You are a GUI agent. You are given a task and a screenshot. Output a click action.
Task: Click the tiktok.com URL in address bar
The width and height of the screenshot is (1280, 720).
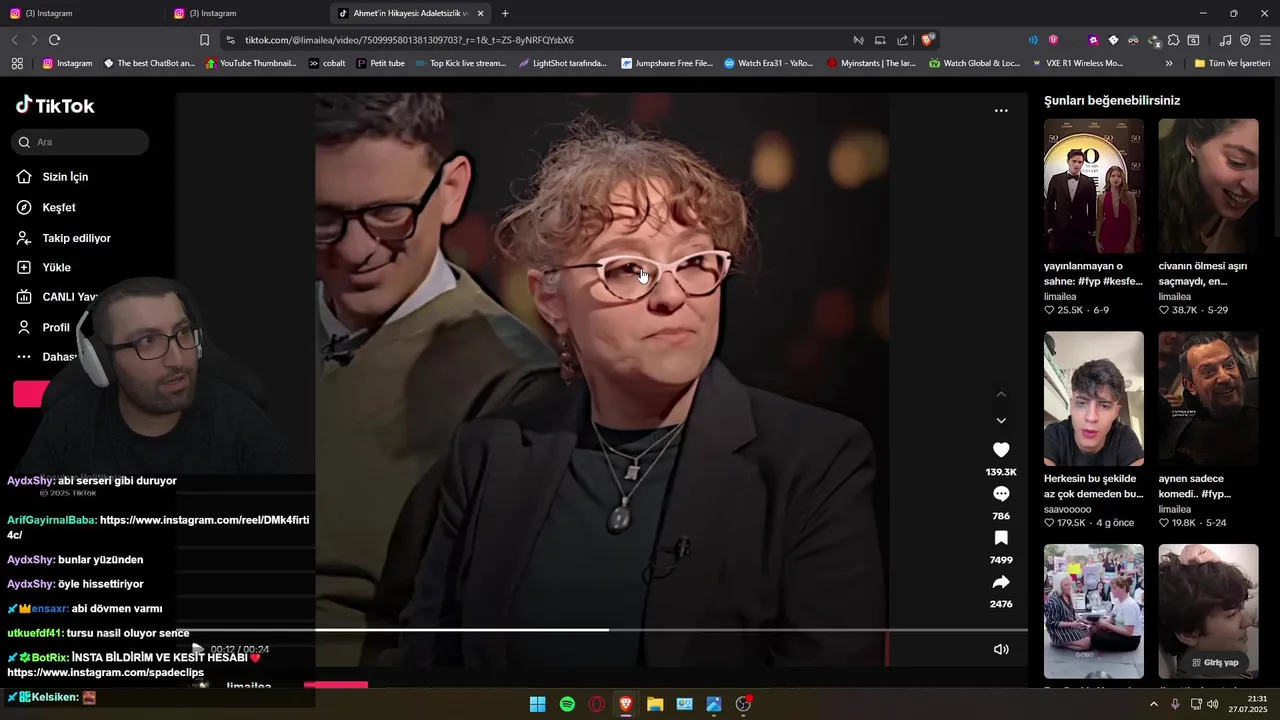tap(409, 40)
